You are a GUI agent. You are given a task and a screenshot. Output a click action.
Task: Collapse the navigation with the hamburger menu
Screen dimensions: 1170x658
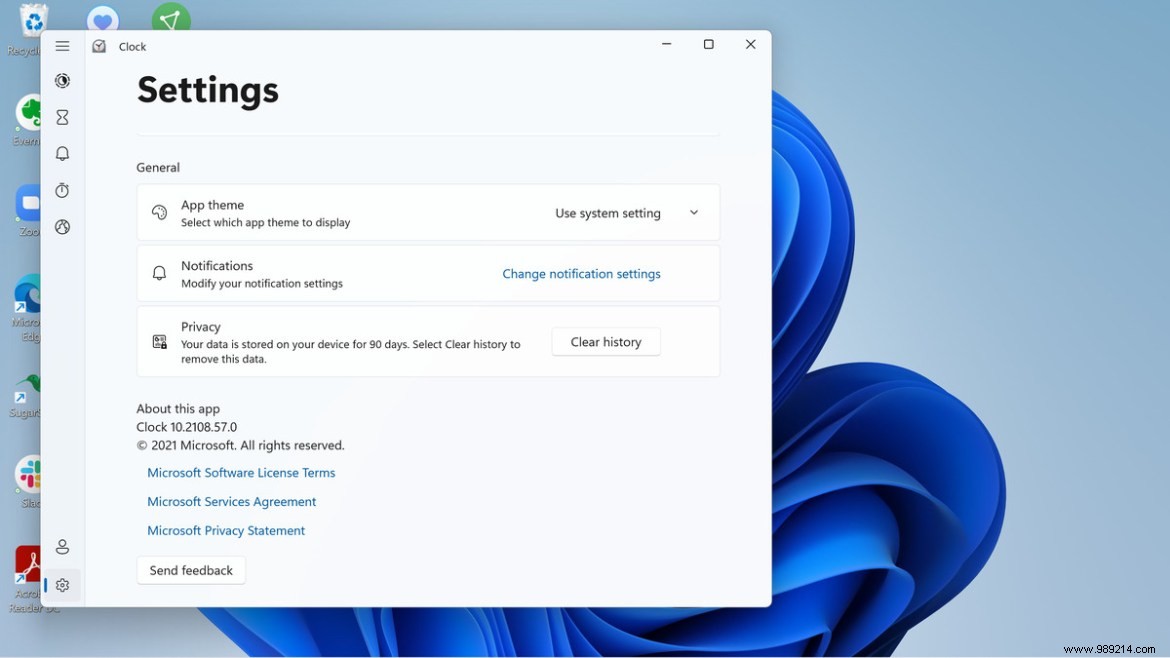62,46
